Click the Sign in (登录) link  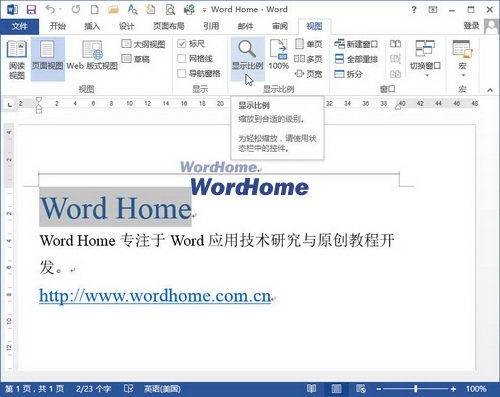[471, 26]
